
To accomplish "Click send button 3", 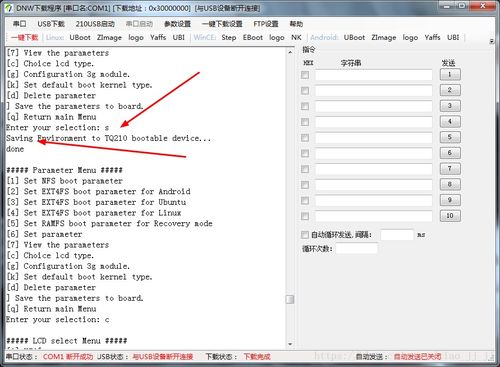I will coord(450,106).
